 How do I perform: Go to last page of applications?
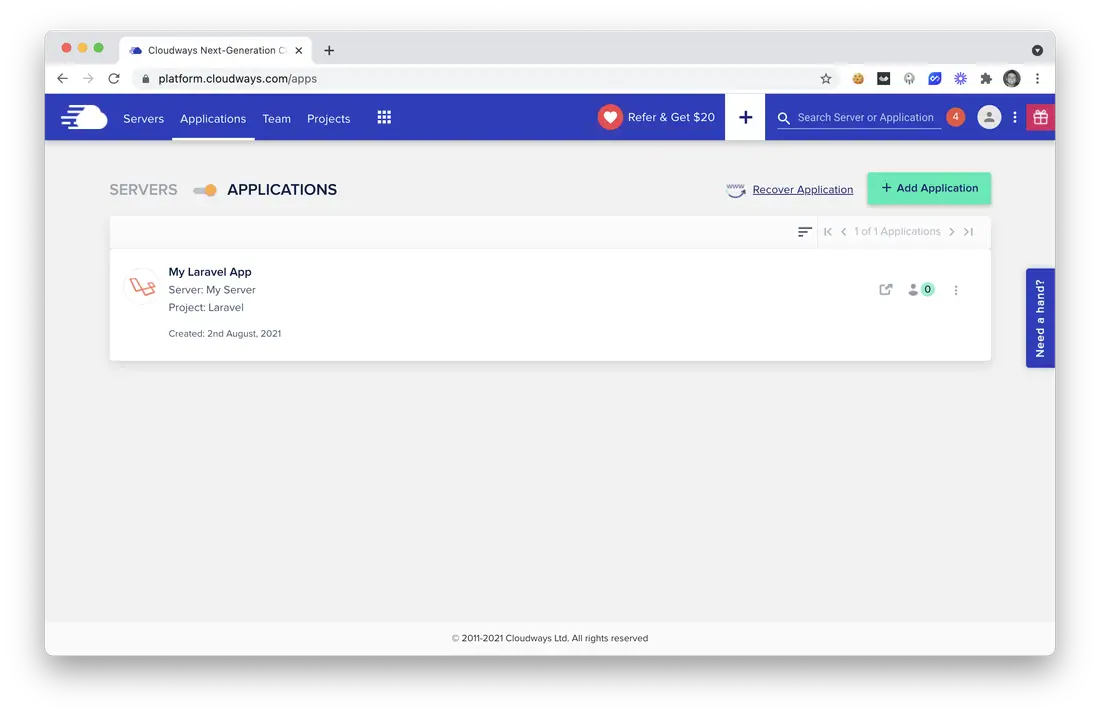(968, 232)
